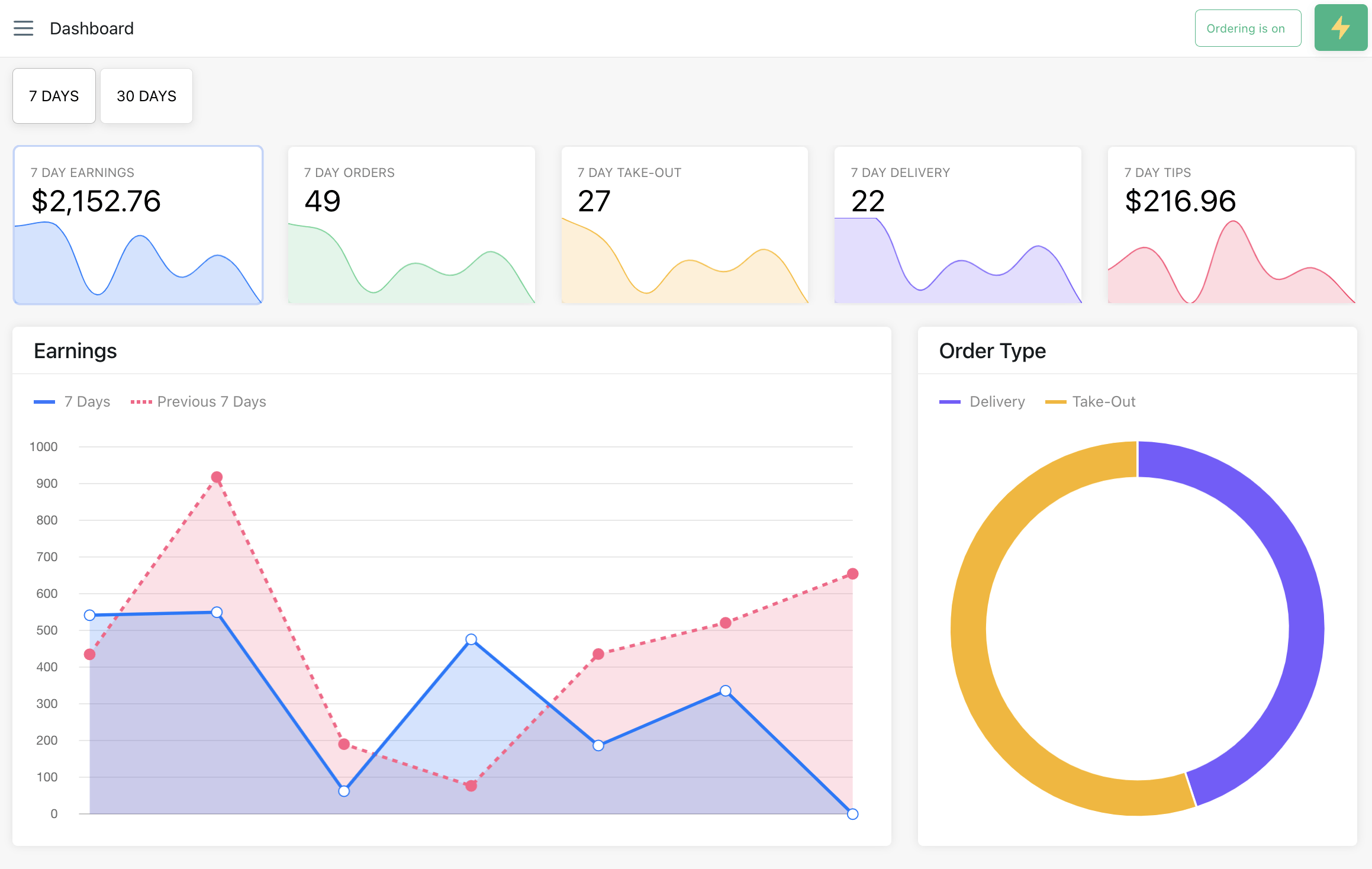
Task: Click the last blue data point at 0
Action: point(852,814)
